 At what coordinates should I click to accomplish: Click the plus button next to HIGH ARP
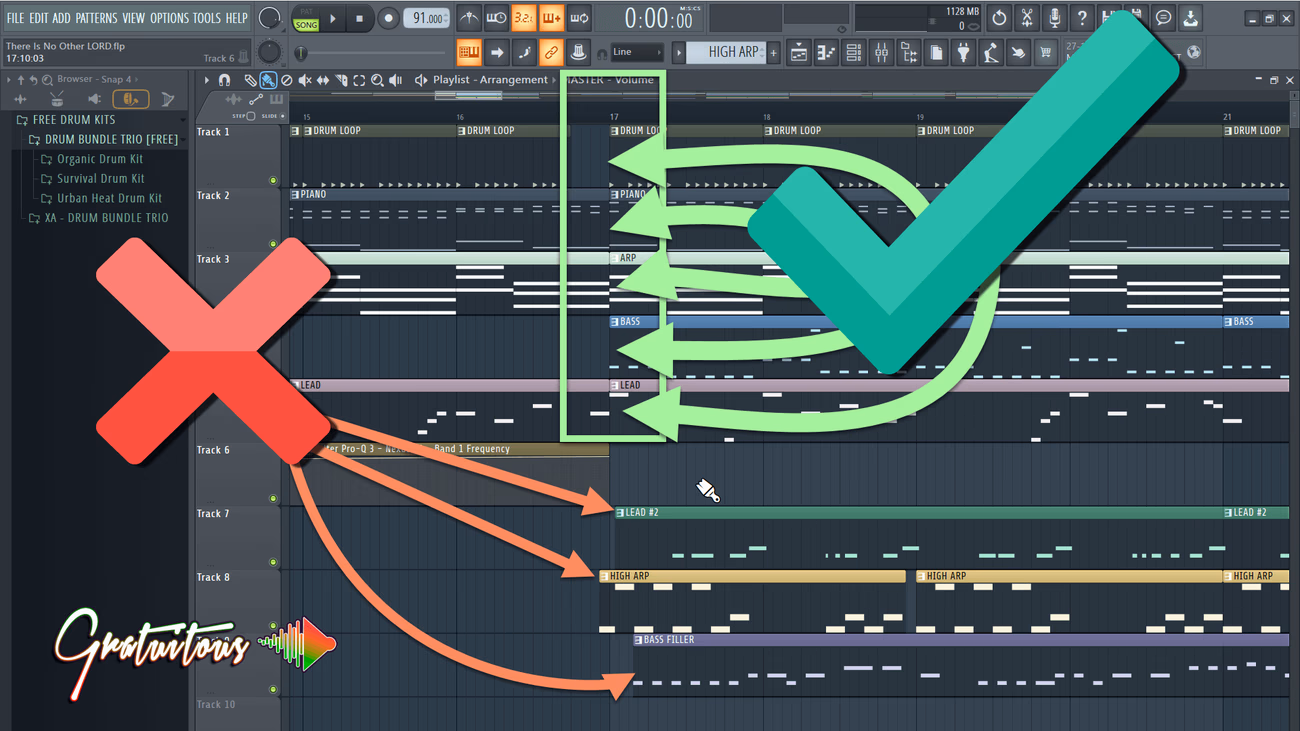(x=773, y=53)
